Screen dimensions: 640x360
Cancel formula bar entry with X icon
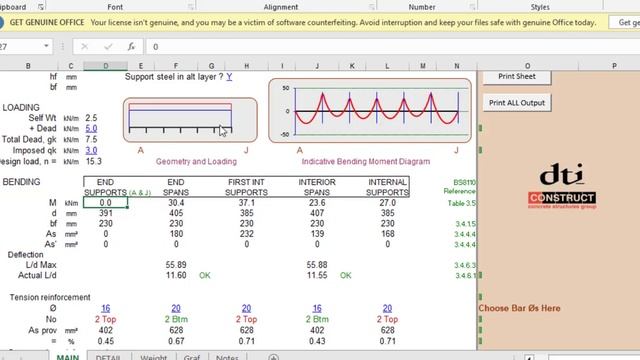84,47
